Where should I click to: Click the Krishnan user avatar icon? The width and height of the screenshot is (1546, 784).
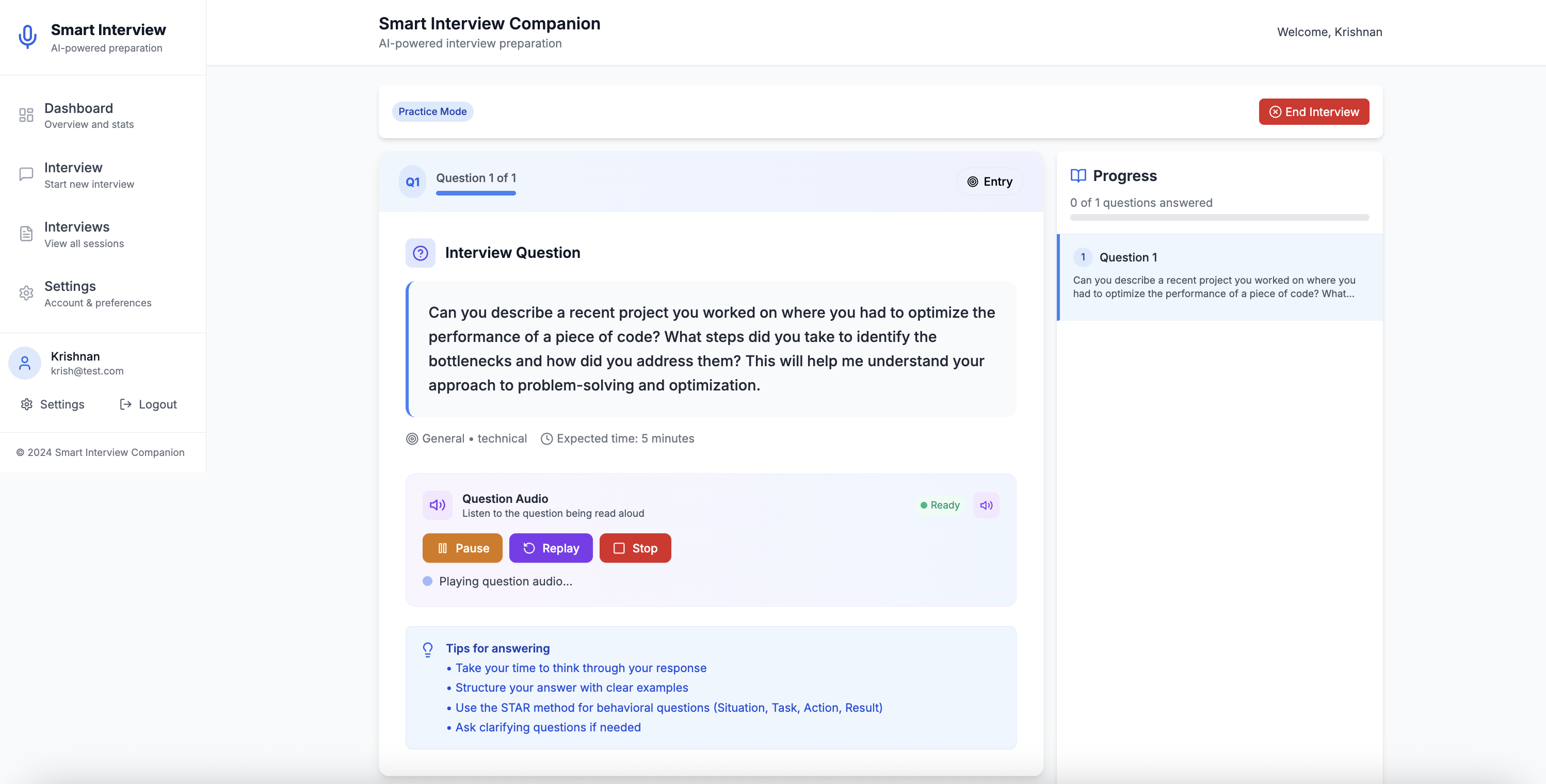(25, 363)
